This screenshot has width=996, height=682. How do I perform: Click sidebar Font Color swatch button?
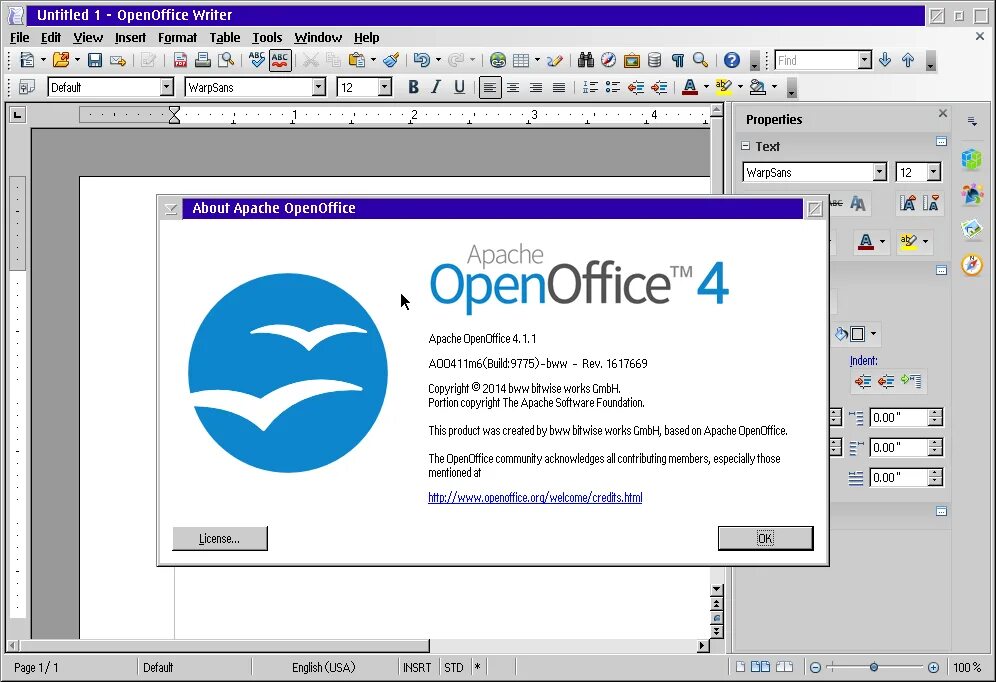(x=866, y=241)
